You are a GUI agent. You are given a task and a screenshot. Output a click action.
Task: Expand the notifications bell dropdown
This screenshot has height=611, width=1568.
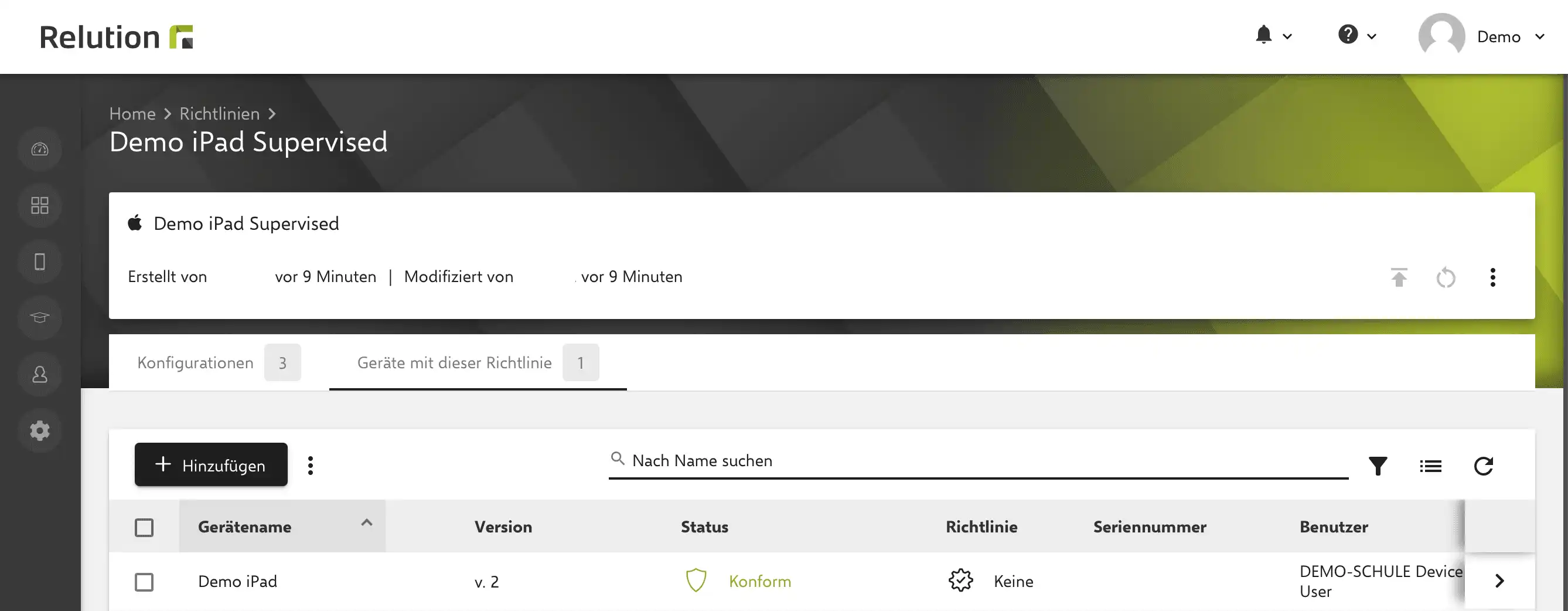point(1273,35)
